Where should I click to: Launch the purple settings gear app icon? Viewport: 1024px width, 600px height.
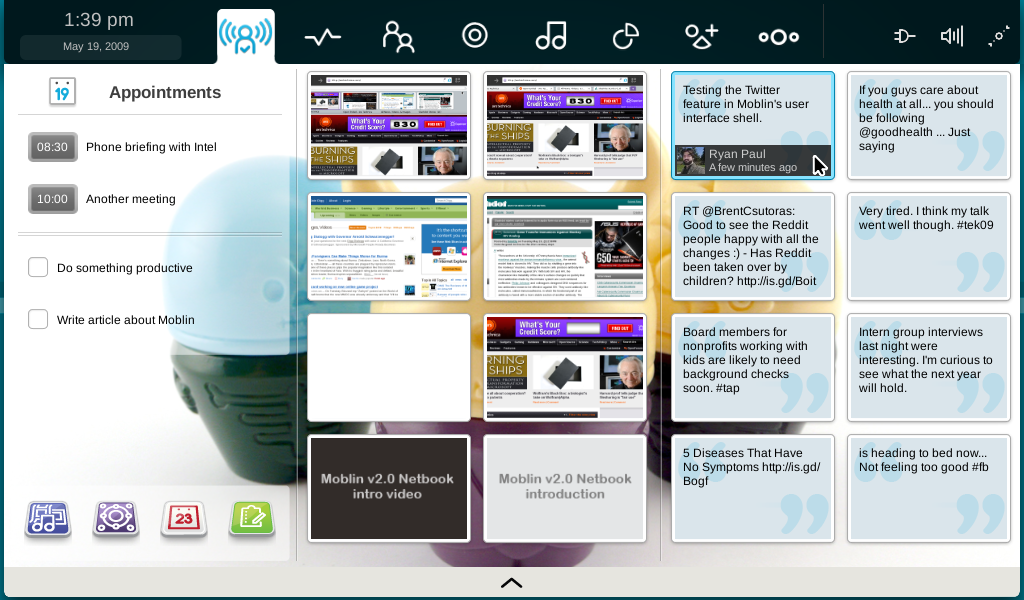click(116, 520)
